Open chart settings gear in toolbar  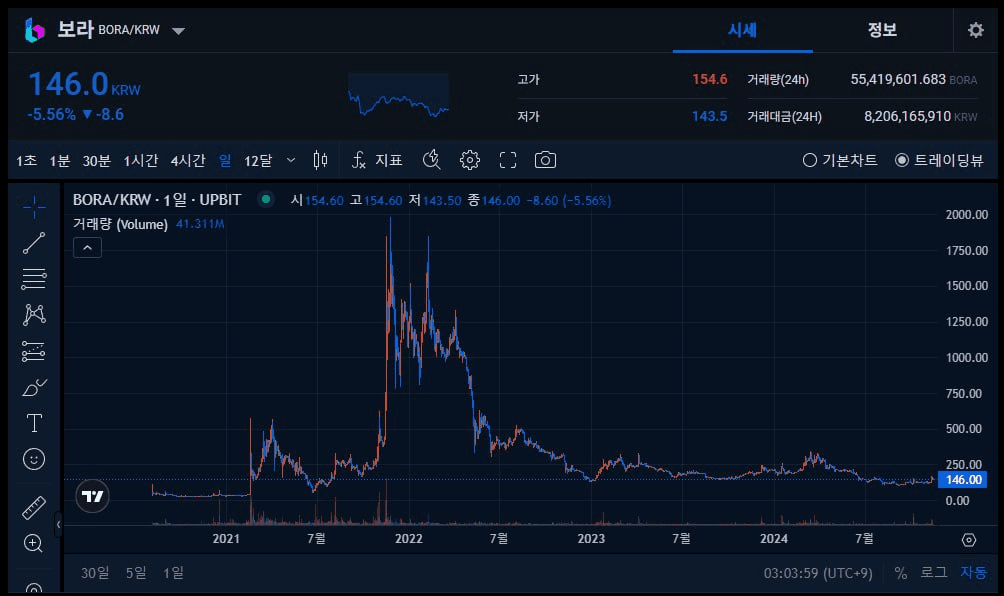470,160
